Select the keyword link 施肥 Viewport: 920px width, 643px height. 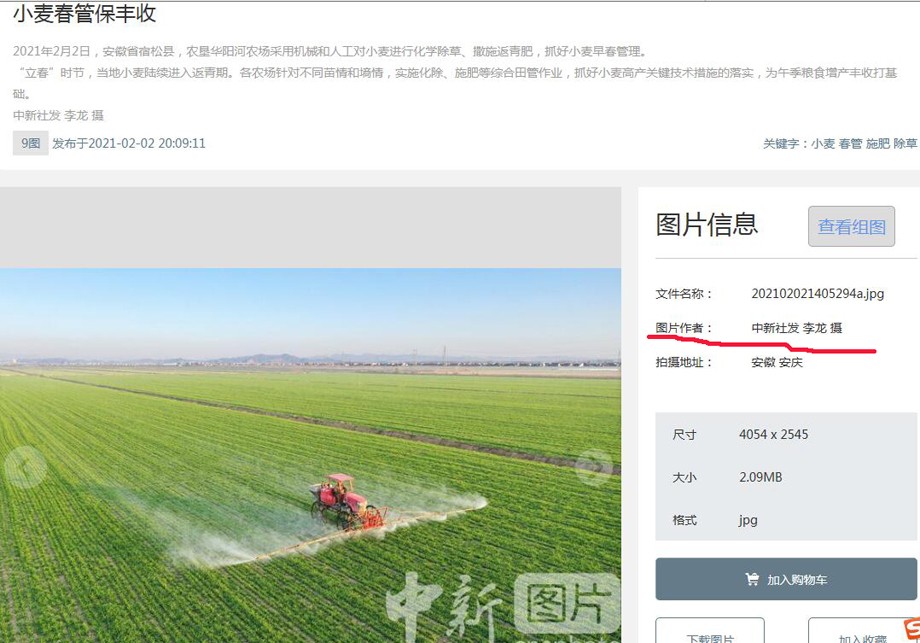(x=877, y=143)
